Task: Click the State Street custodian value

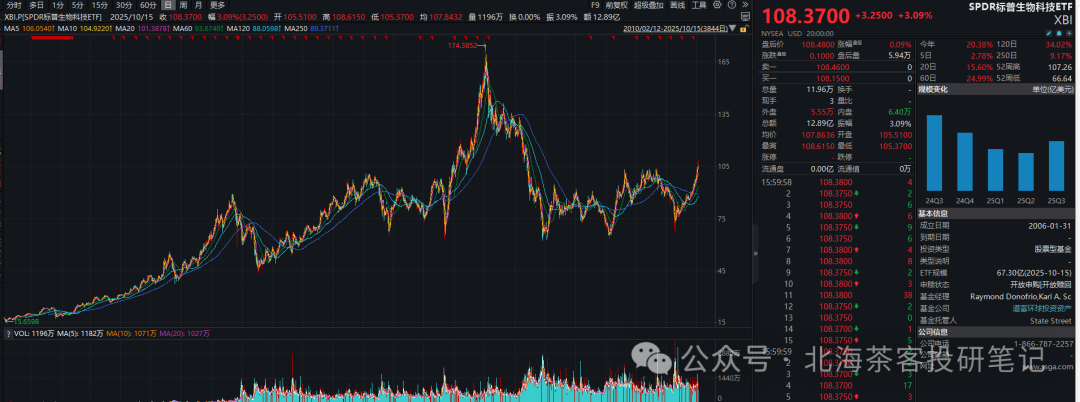Action: [1052, 320]
